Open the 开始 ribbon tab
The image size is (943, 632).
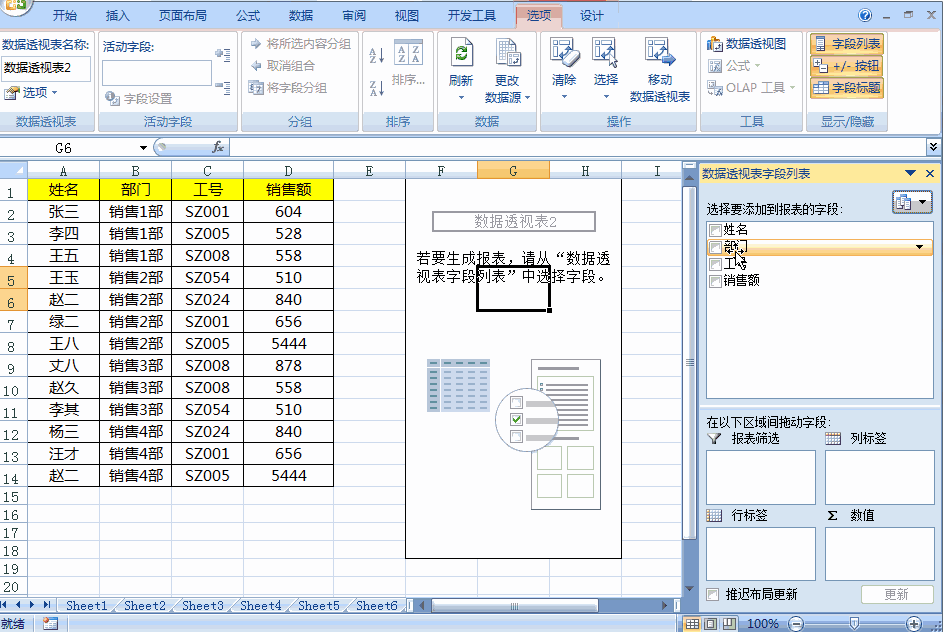[x=64, y=16]
